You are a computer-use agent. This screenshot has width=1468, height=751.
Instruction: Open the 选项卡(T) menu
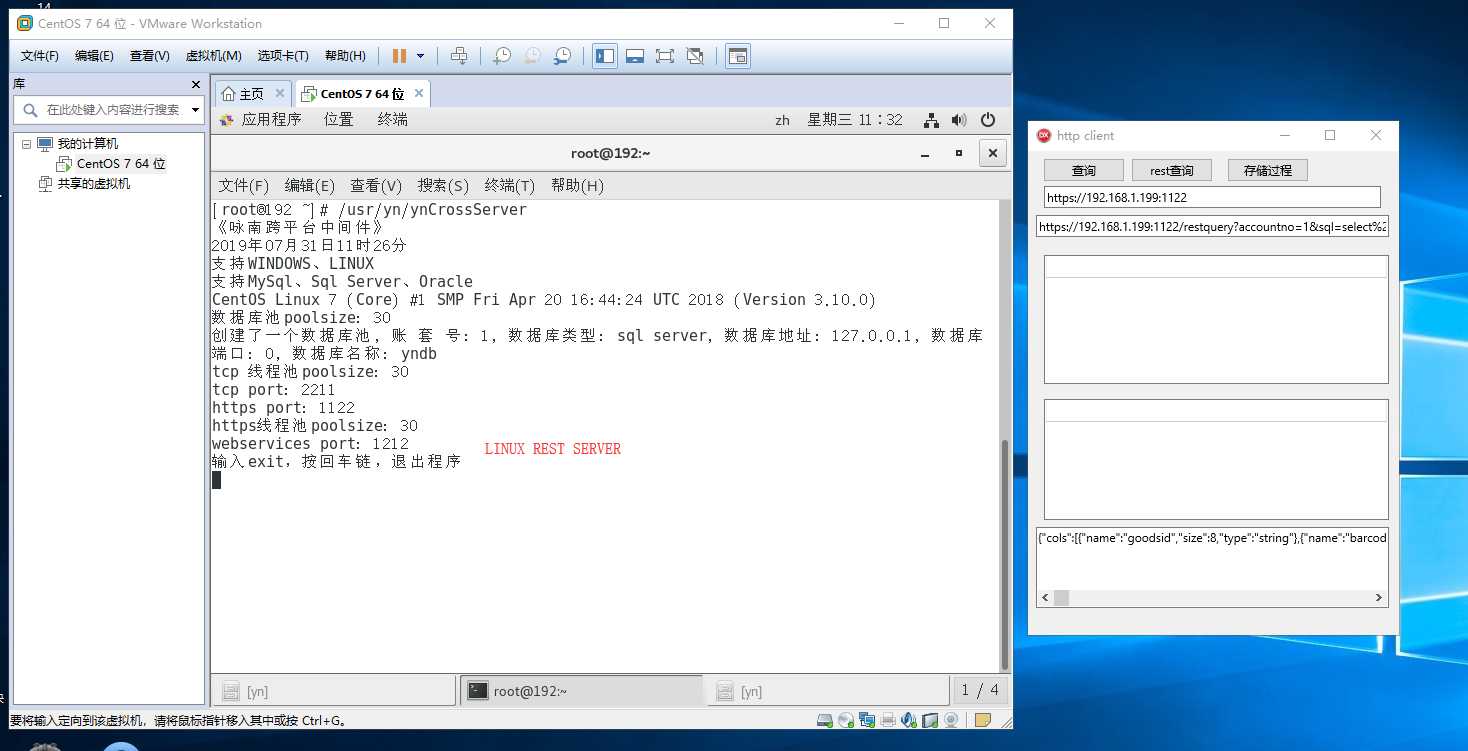point(283,56)
